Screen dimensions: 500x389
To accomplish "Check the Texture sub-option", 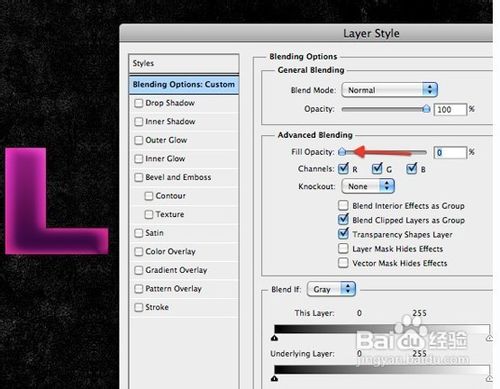I will point(149,214).
